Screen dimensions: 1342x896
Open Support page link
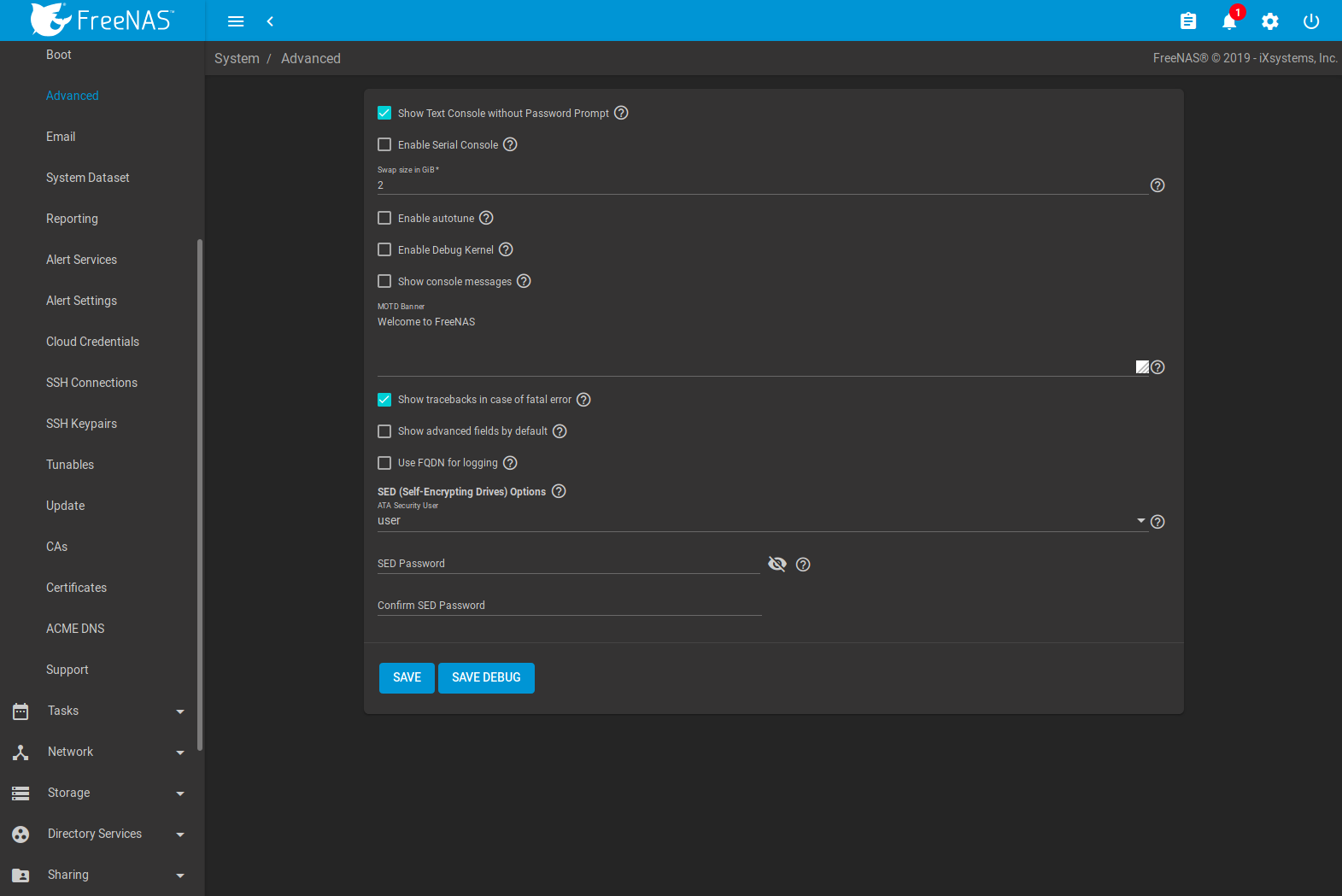[x=67, y=670]
